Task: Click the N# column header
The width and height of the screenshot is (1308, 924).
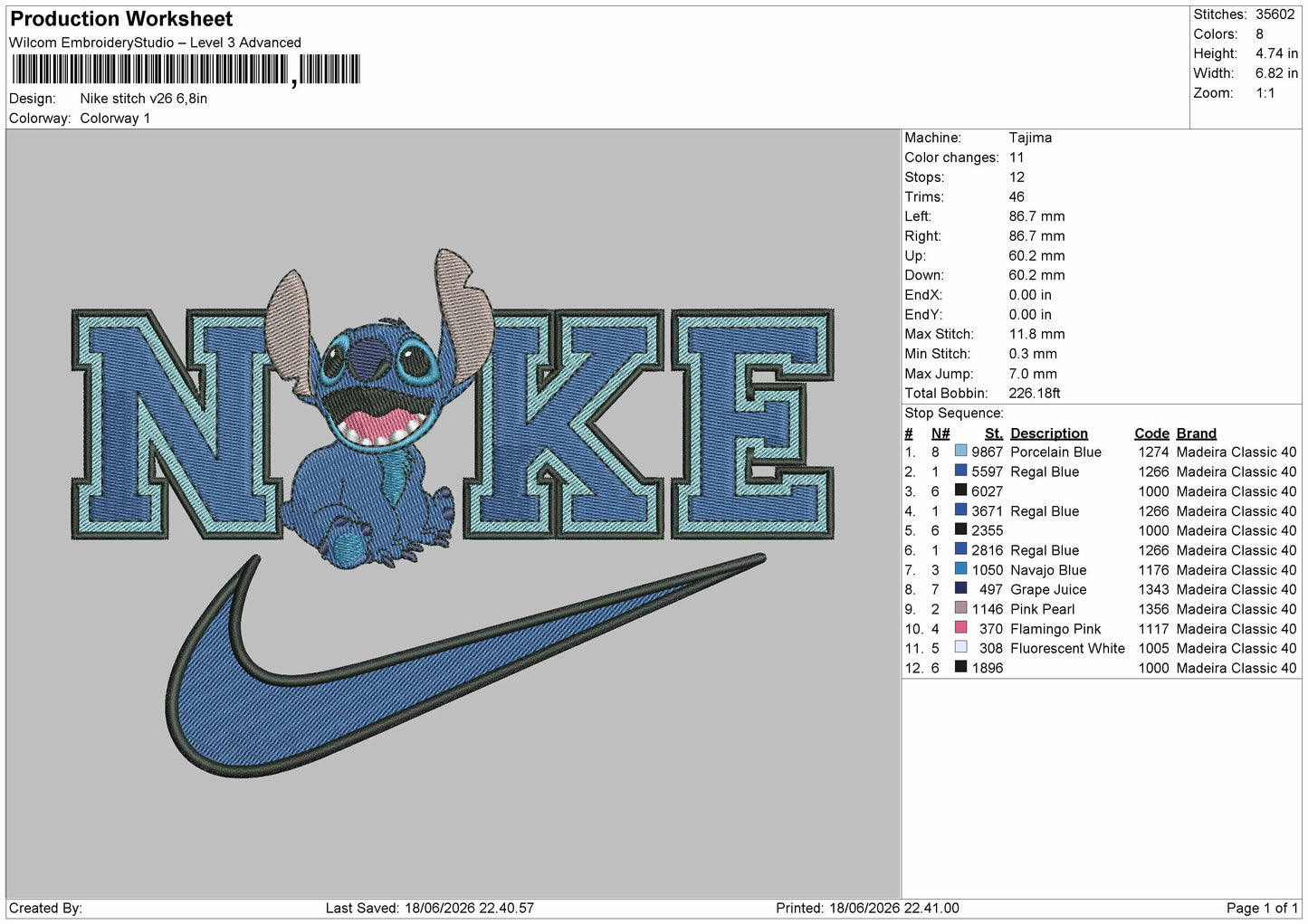Action: click(940, 433)
